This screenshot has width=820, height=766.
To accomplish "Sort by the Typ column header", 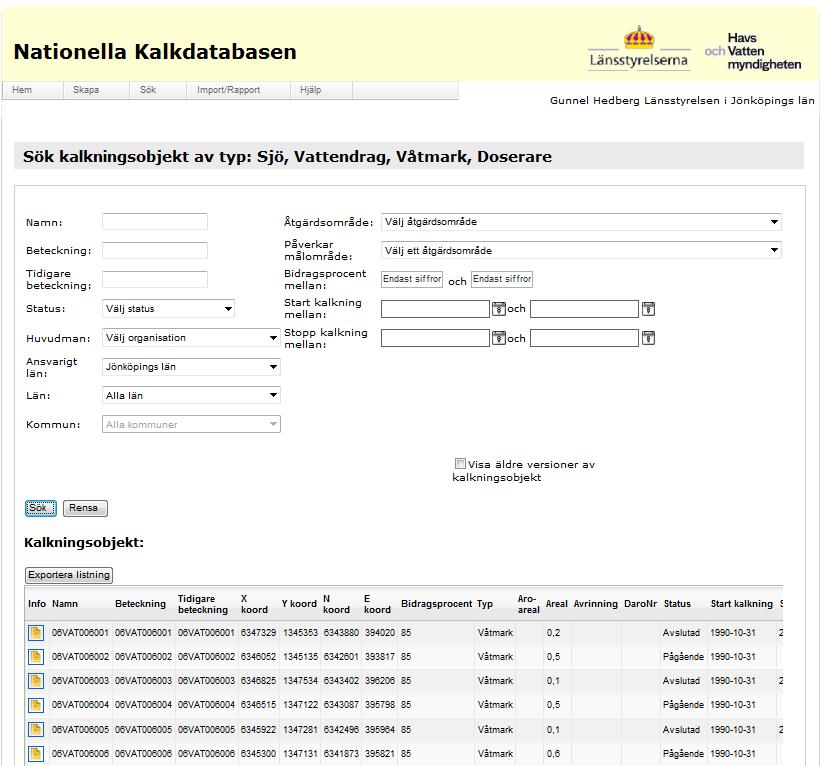I will coord(485,604).
